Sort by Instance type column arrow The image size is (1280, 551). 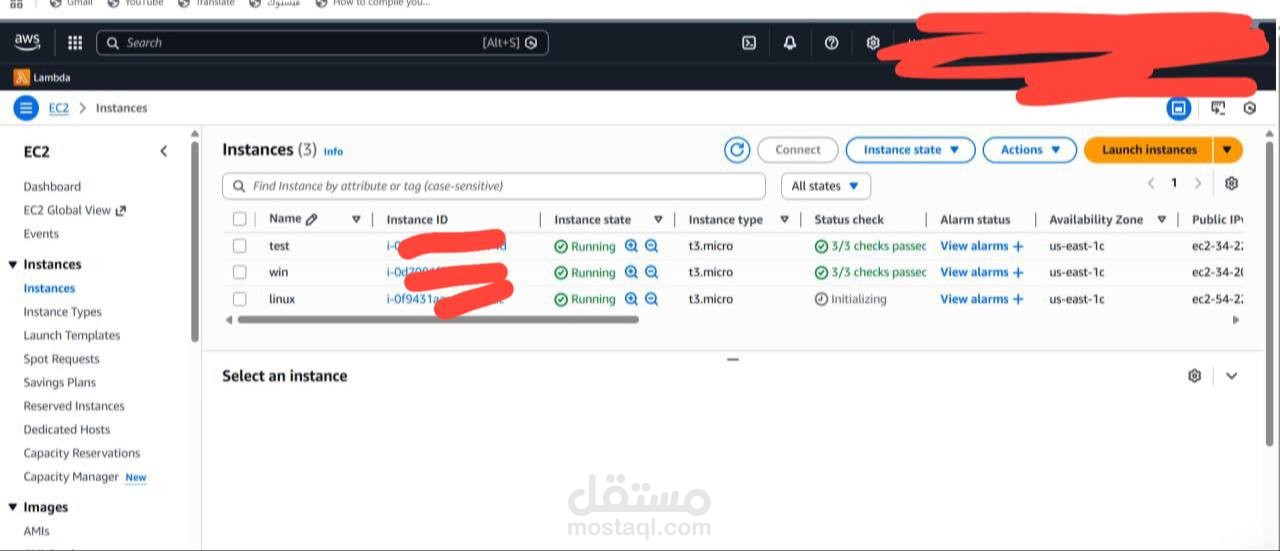tap(784, 219)
